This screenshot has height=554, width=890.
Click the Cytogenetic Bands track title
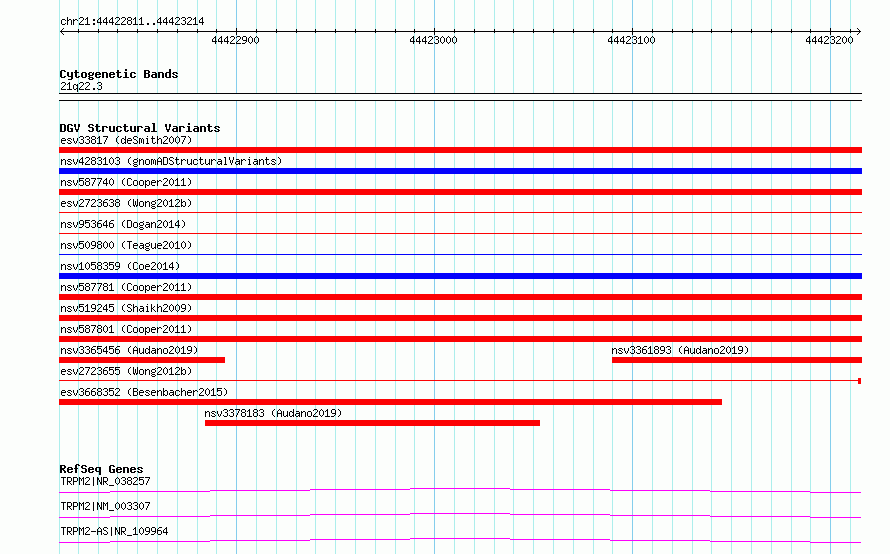[119, 74]
